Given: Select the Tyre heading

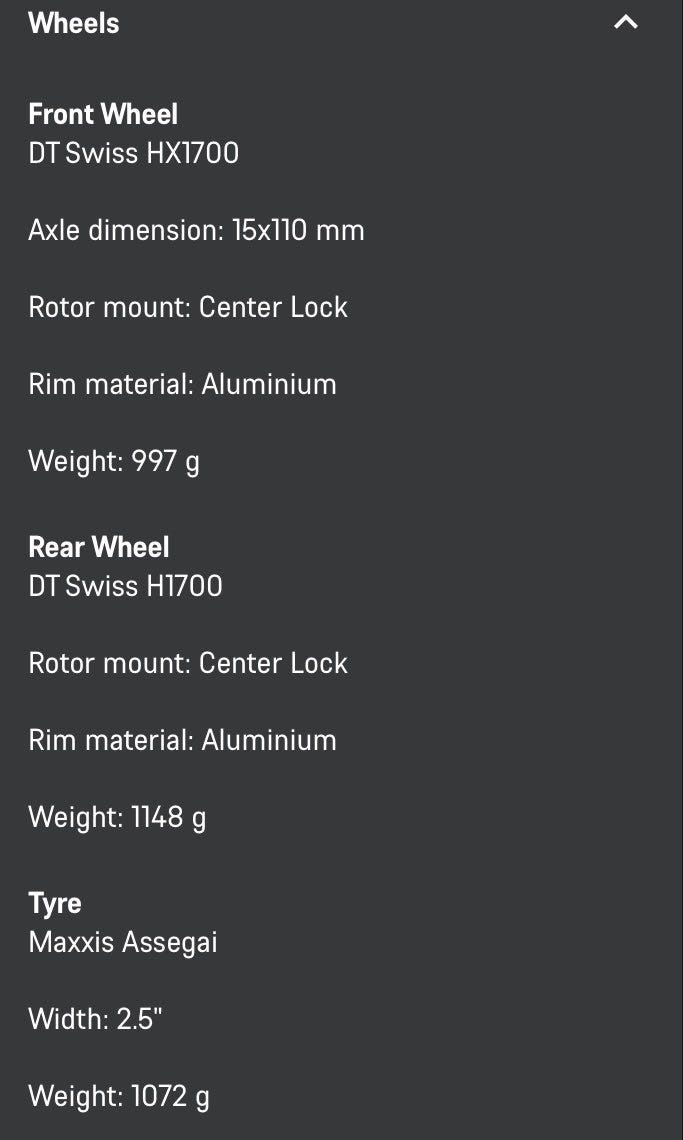Looking at the screenshot, I should click(55, 904).
